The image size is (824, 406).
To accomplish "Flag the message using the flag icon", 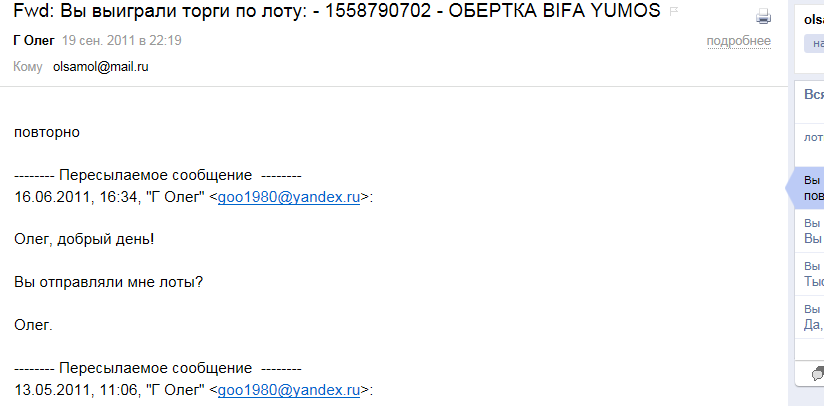I will [x=674, y=12].
